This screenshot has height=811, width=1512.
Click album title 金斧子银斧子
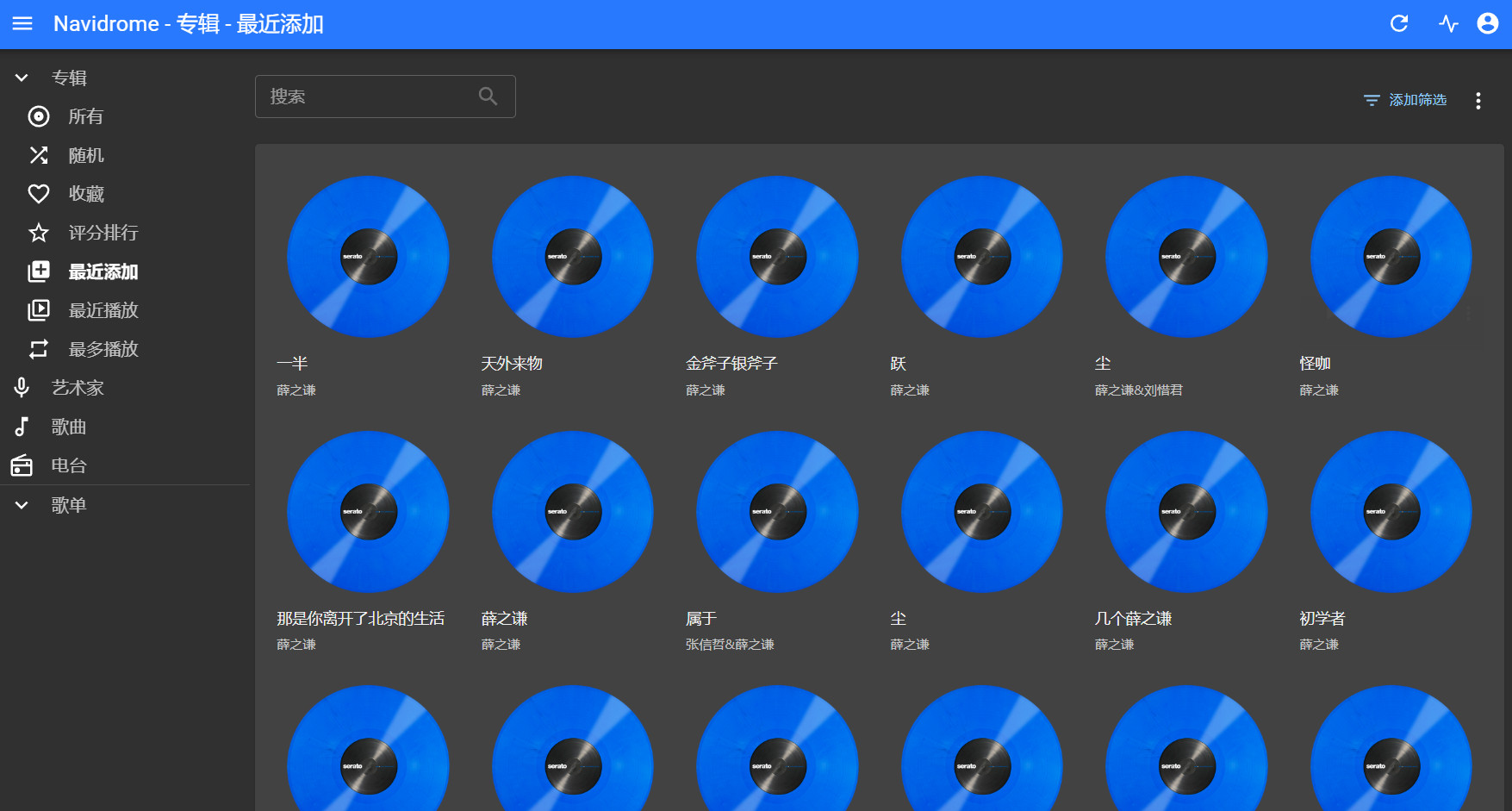(731, 364)
